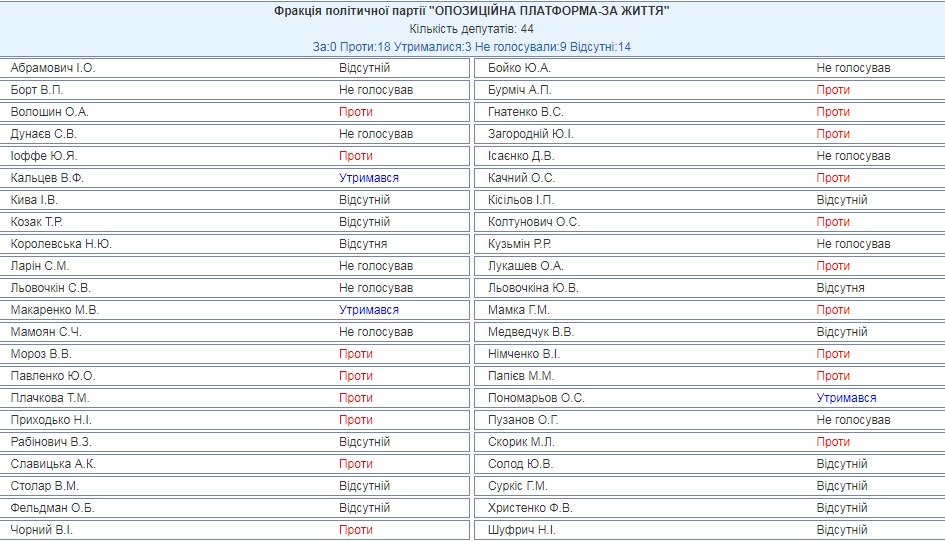Select deputy Славицька А.К.
This screenshot has height=541, width=945.
point(53,464)
